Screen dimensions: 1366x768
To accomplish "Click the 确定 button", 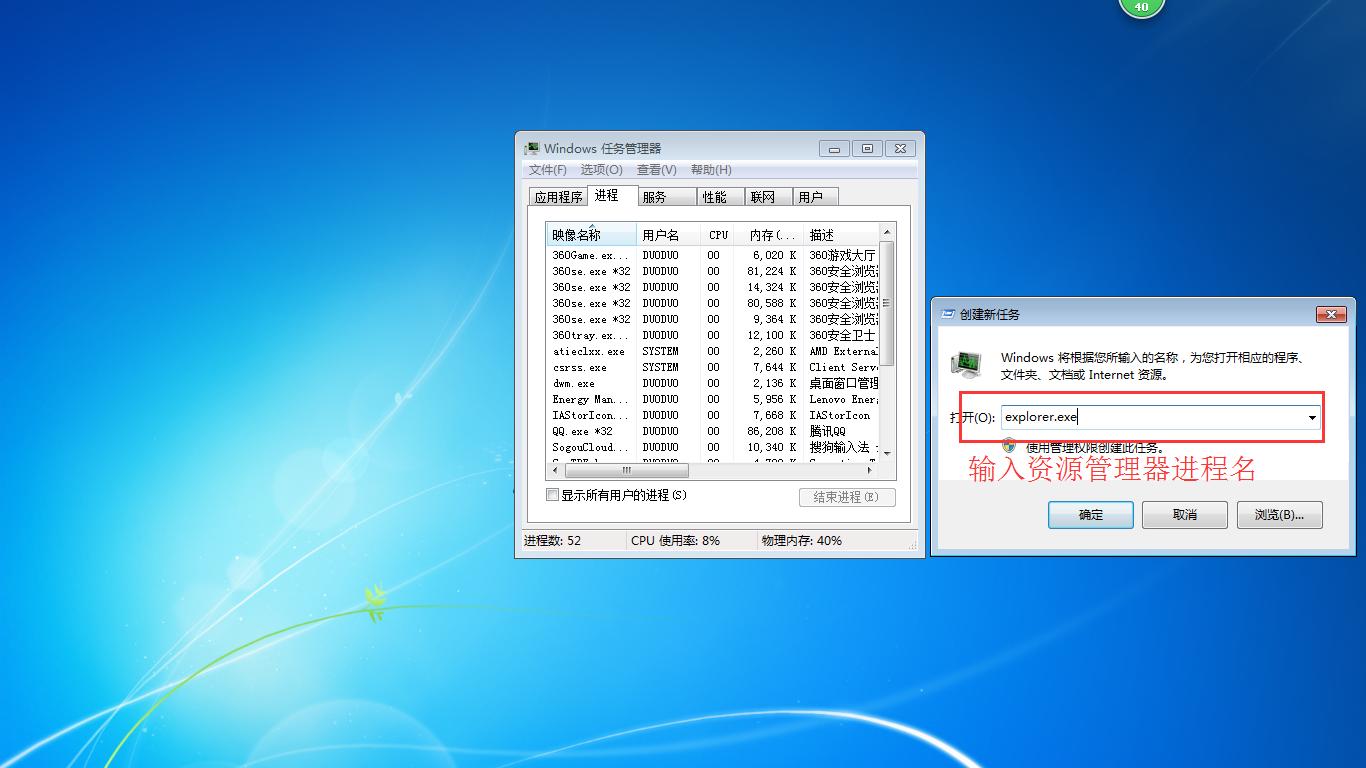I will tap(1089, 514).
